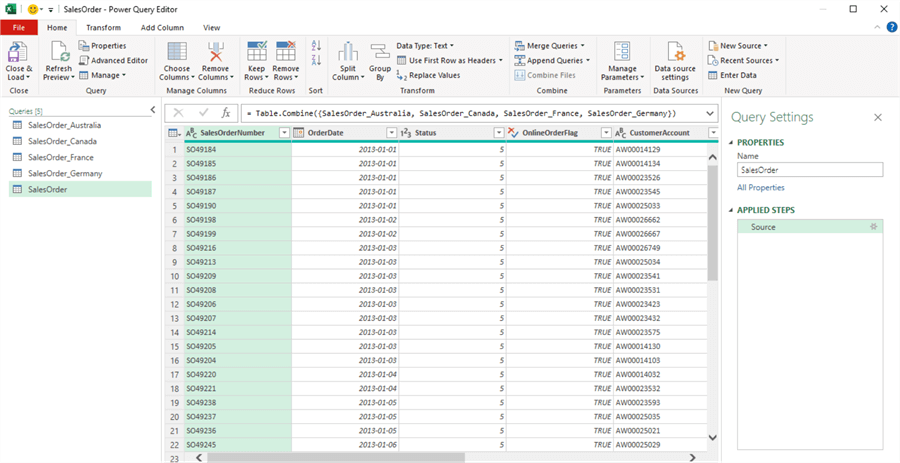The width and height of the screenshot is (900, 463).
Task: Open the Merge Queries dropdown
Action: click(549, 45)
